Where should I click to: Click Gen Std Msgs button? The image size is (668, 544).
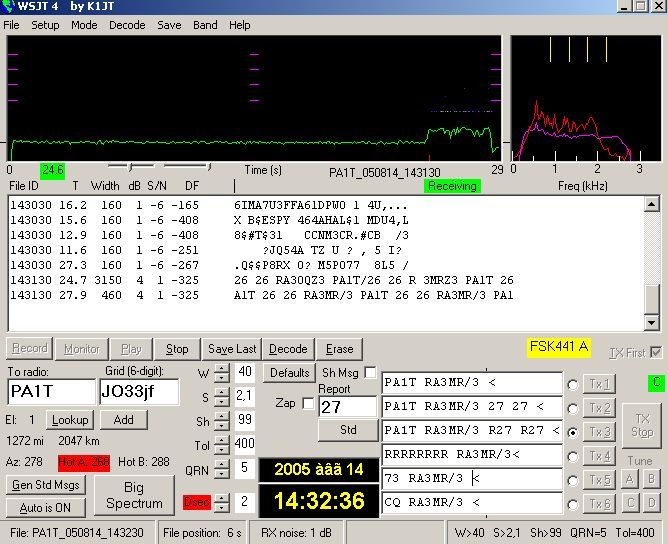(x=46, y=485)
